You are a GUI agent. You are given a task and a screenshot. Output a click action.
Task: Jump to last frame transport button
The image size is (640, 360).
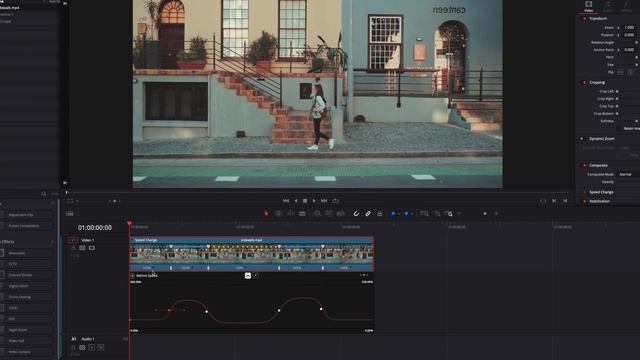pos(324,201)
